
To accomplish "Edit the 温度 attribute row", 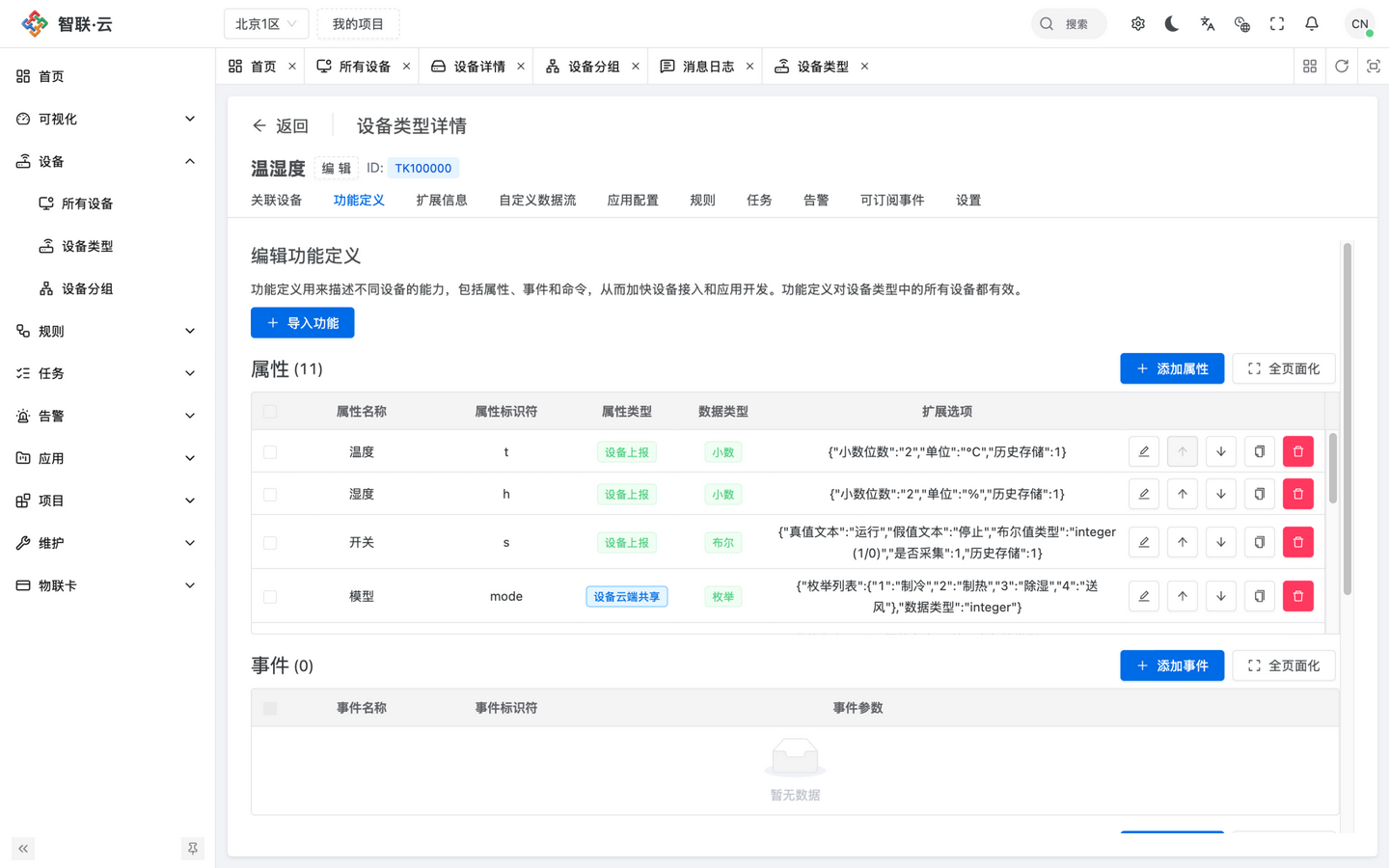I will click(1144, 451).
